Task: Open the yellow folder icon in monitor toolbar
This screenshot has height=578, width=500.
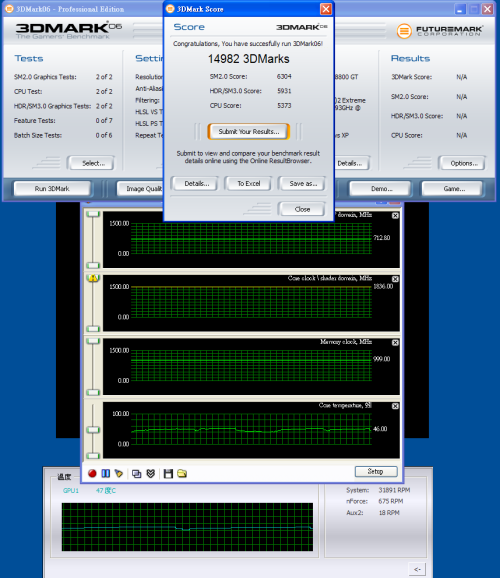Action: (182, 474)
